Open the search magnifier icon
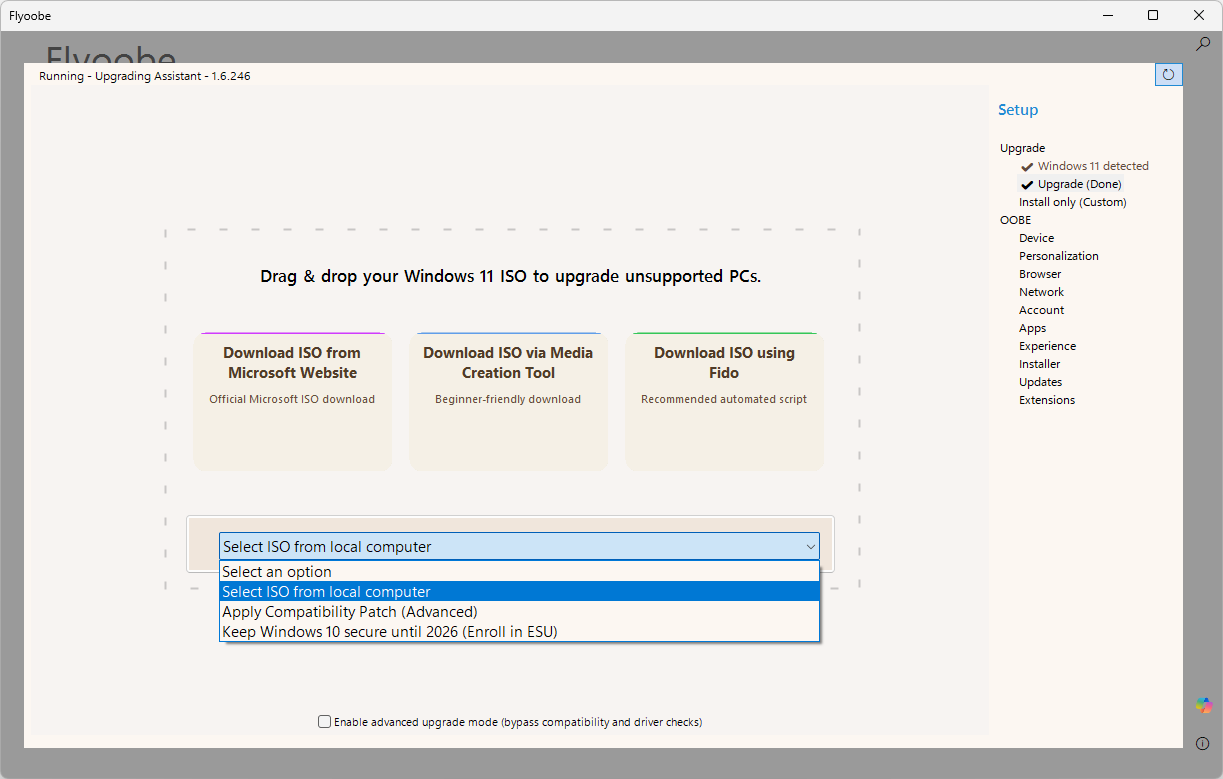The height and width of the screenshot is (779, 1223). 1203,44
